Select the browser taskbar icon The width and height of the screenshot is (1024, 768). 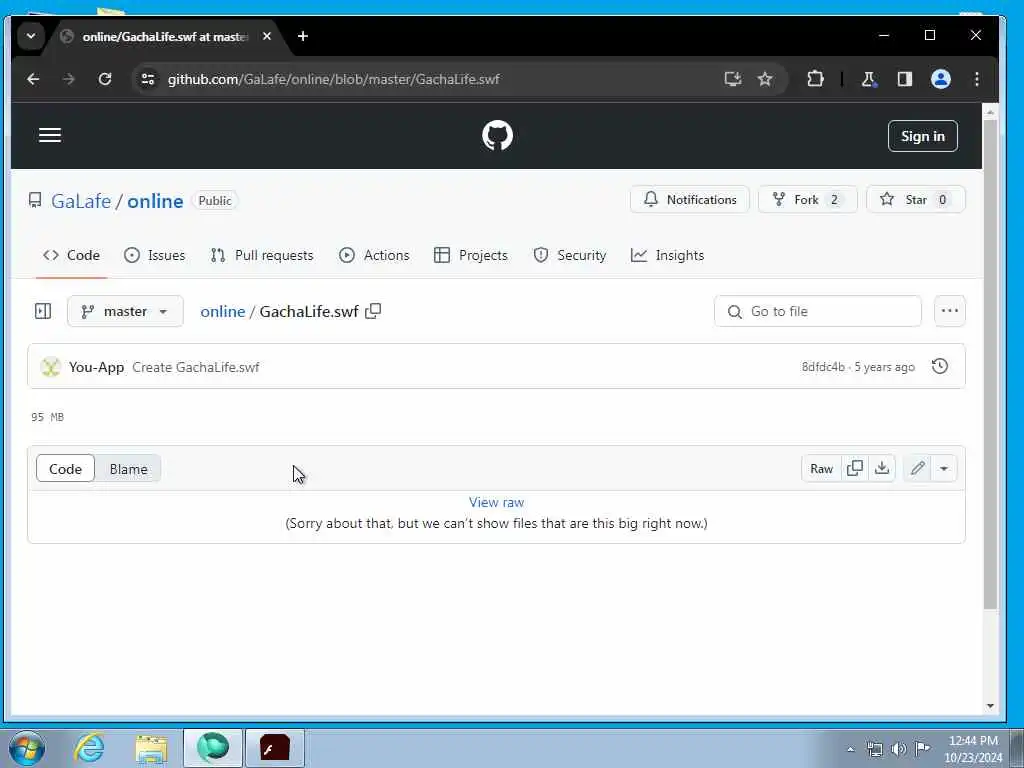pyautogui.click(x=213, y=748)
